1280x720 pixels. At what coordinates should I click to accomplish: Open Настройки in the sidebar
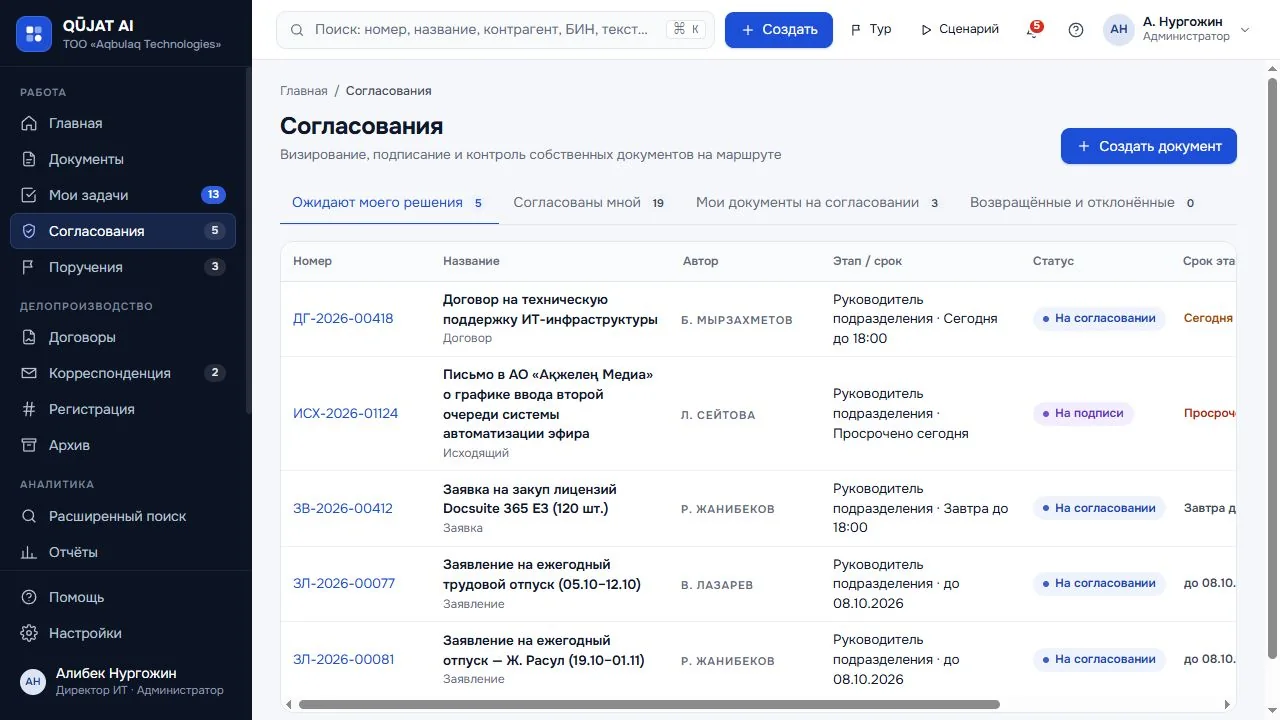coord(123,633)
